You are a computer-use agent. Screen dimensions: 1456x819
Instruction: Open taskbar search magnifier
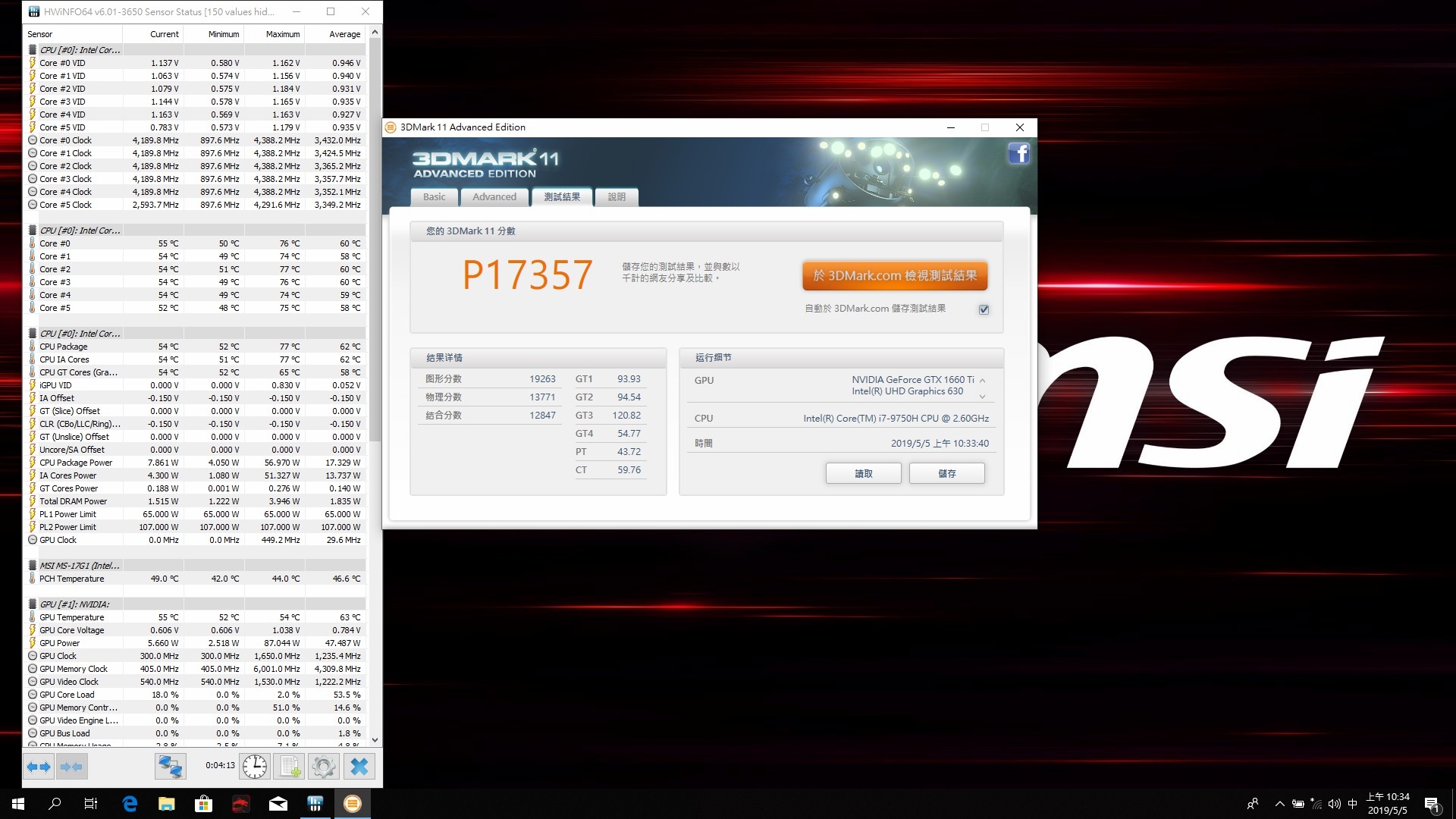tap(55, 804)
